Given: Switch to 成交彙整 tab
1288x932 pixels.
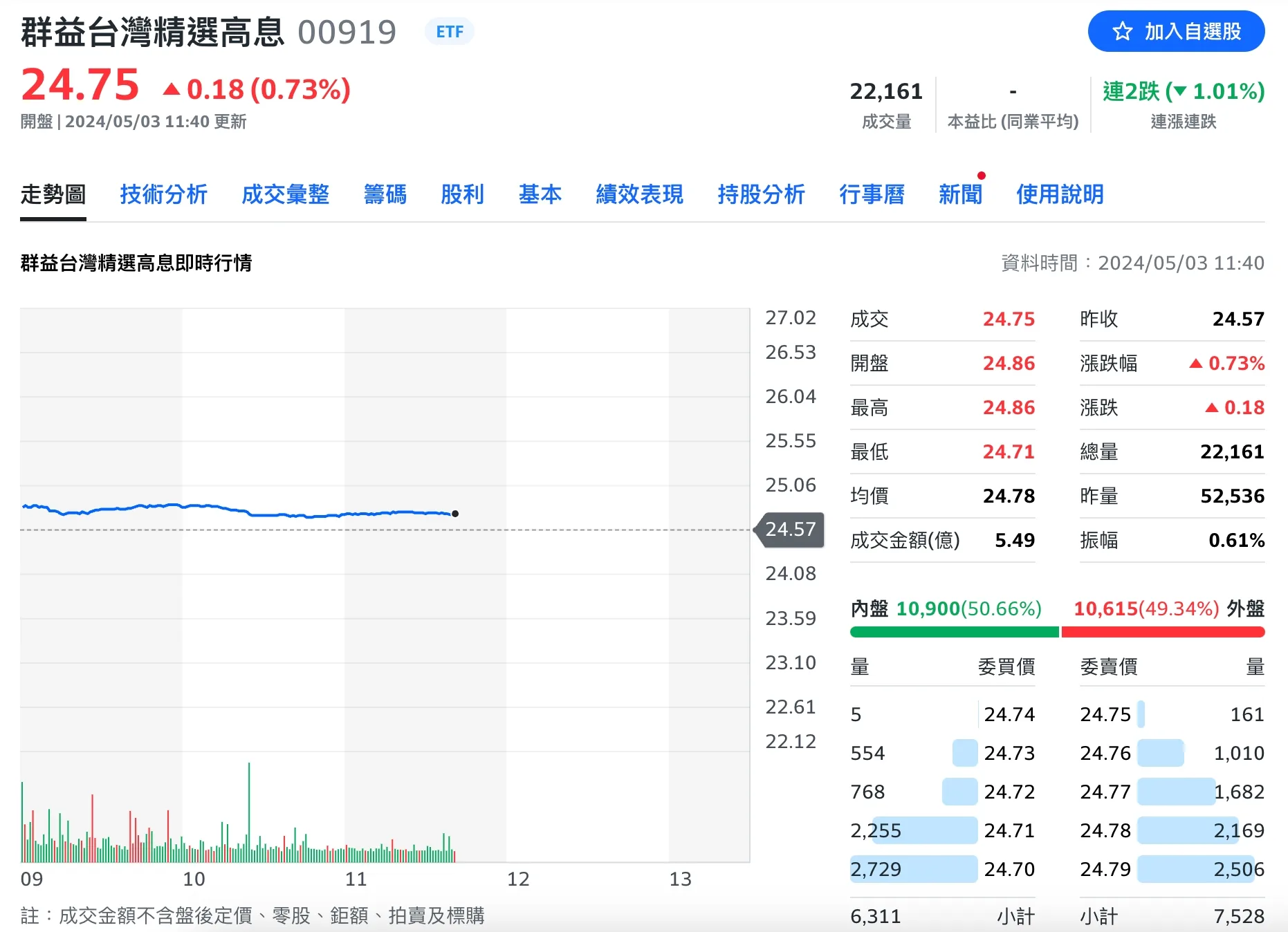Looking at the screenshot, I should 286,194.
